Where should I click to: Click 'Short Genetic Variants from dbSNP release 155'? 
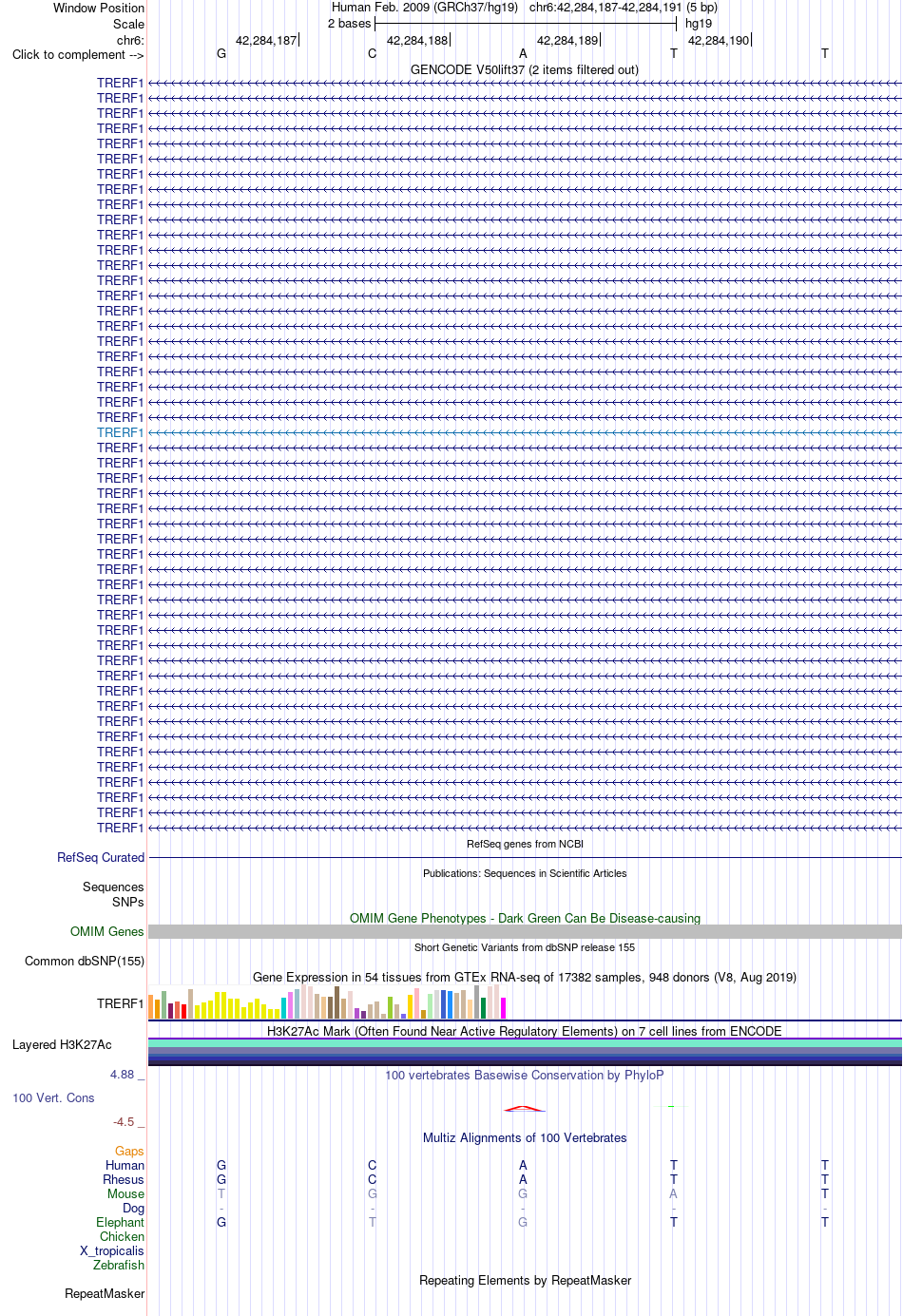click(525, 947)
